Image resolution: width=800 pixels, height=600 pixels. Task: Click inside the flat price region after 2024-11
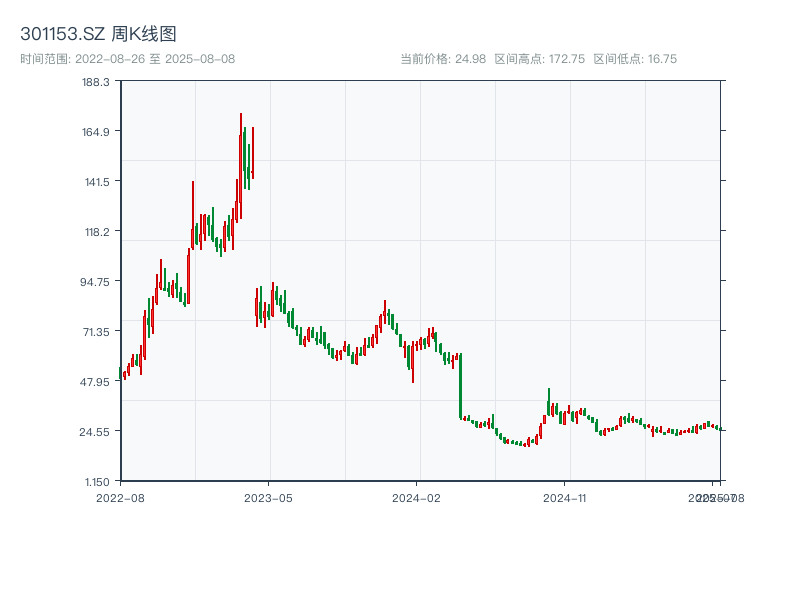[650, 430]
